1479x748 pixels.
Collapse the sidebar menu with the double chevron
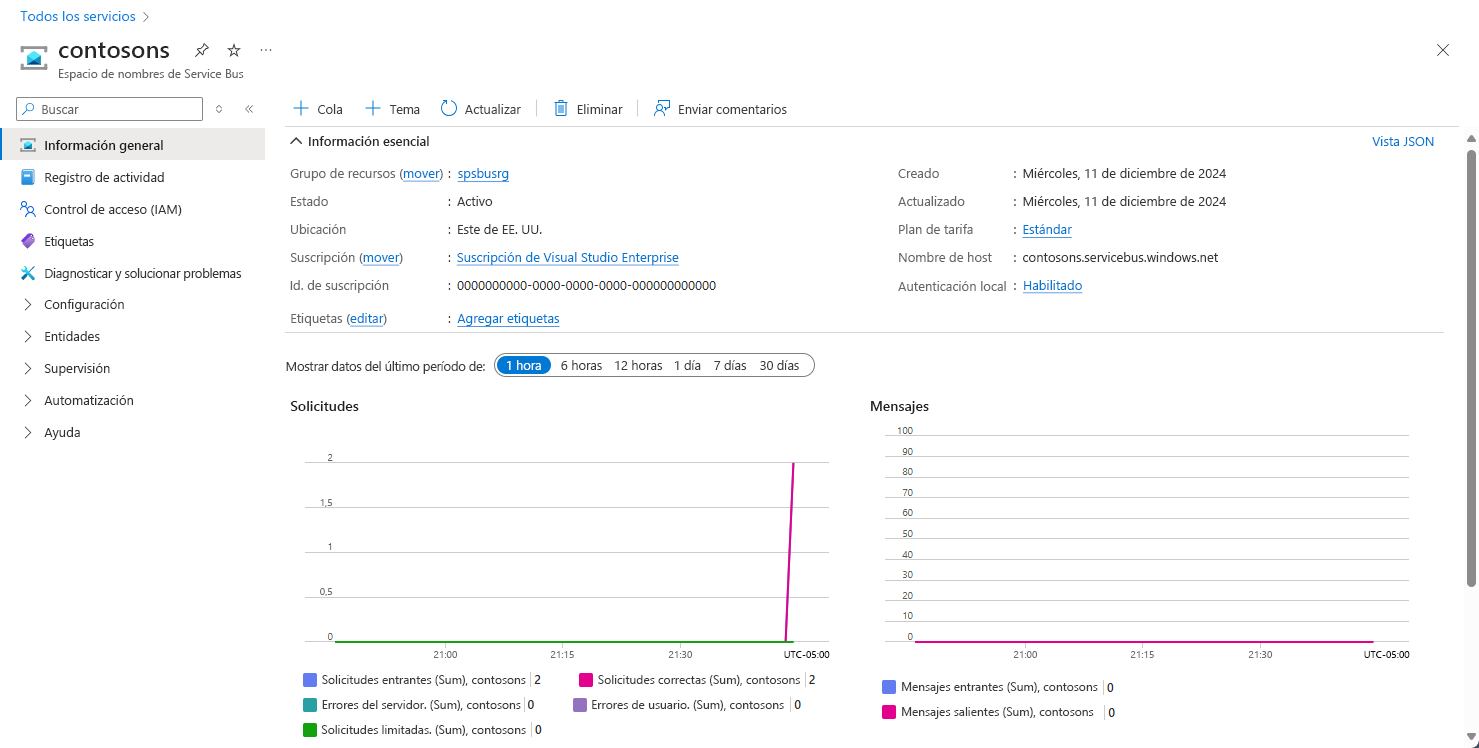coord(249,109)
